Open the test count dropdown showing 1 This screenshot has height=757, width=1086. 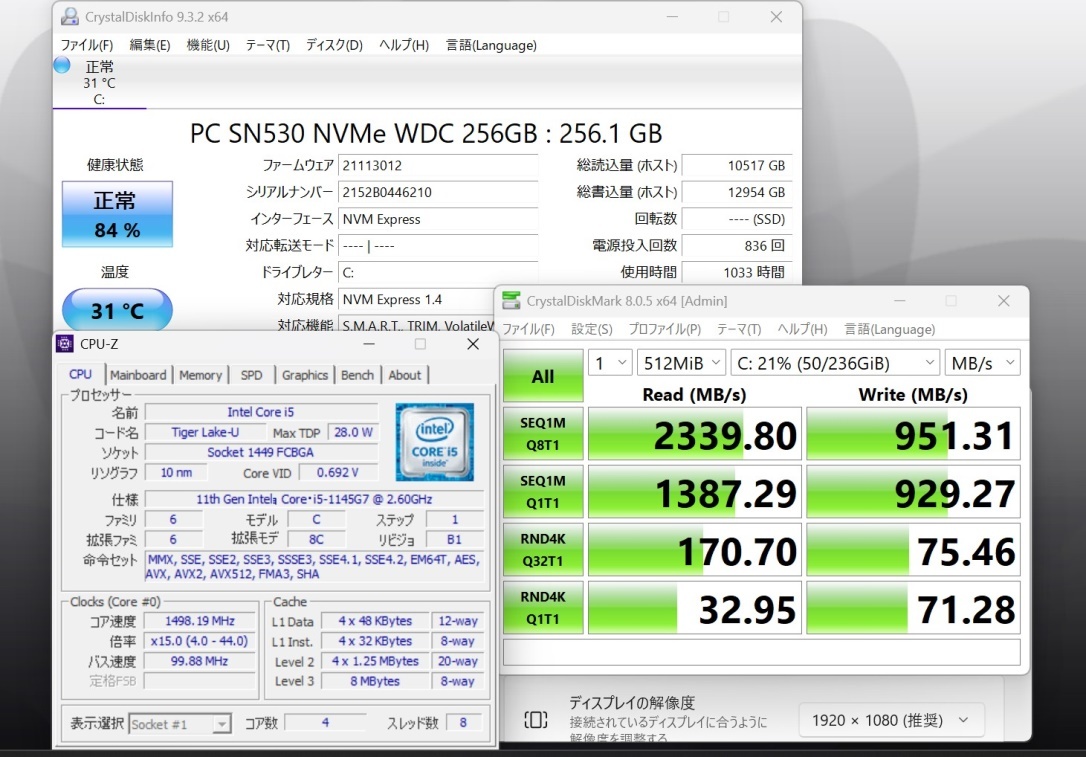click(x=609, y=363)
